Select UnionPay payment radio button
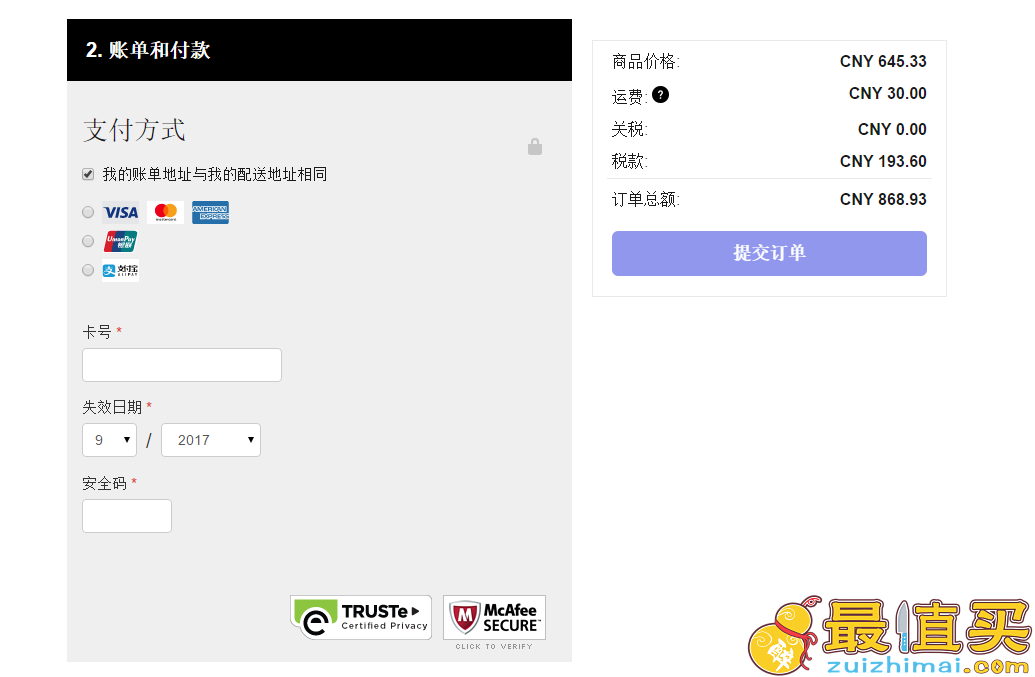This screenshot has width=1035, height=677. point(88,241)
